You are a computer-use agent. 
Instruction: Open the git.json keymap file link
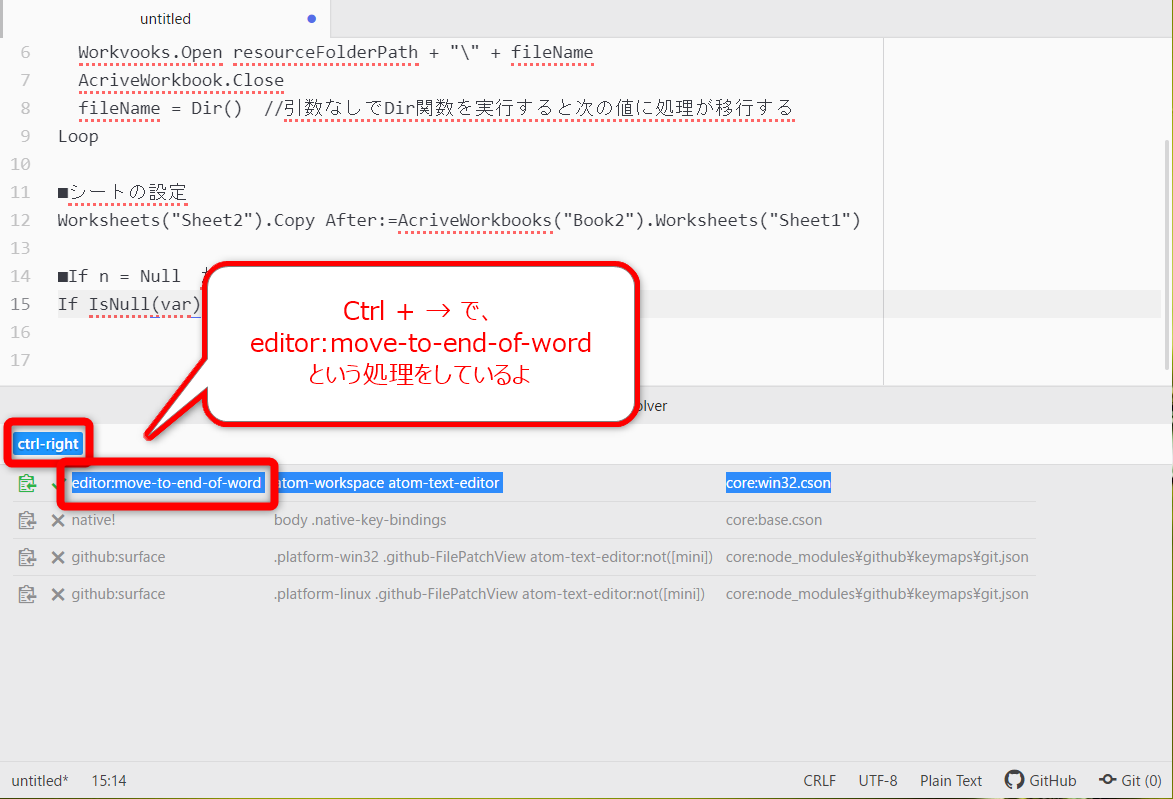[877, 556]
